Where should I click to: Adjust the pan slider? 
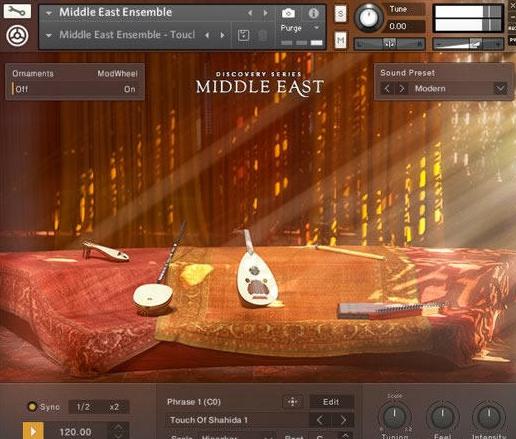(389, 44)
